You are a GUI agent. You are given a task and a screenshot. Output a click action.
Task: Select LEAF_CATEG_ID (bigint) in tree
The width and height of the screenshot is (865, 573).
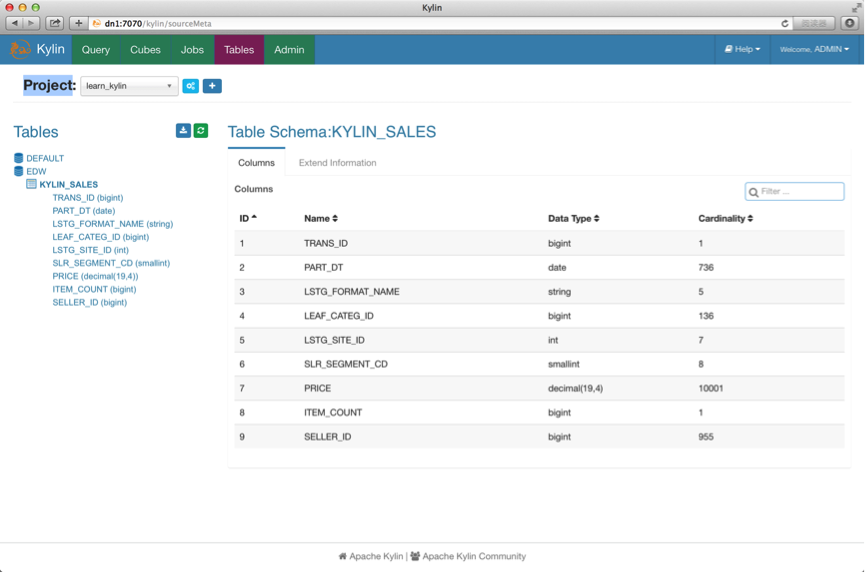click(x=100, y=237)
